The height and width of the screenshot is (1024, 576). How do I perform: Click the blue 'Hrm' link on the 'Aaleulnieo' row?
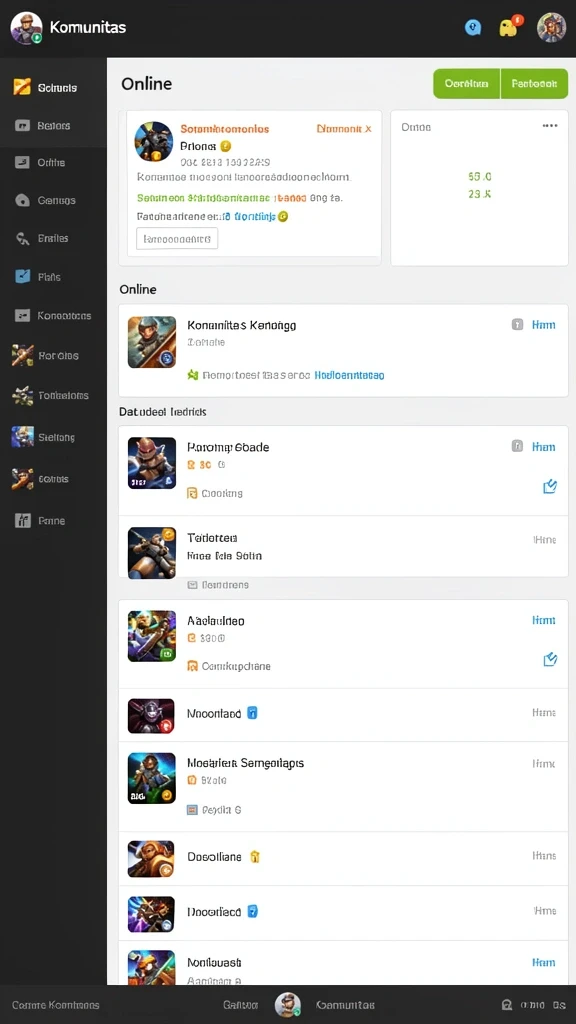pos(544,620)
